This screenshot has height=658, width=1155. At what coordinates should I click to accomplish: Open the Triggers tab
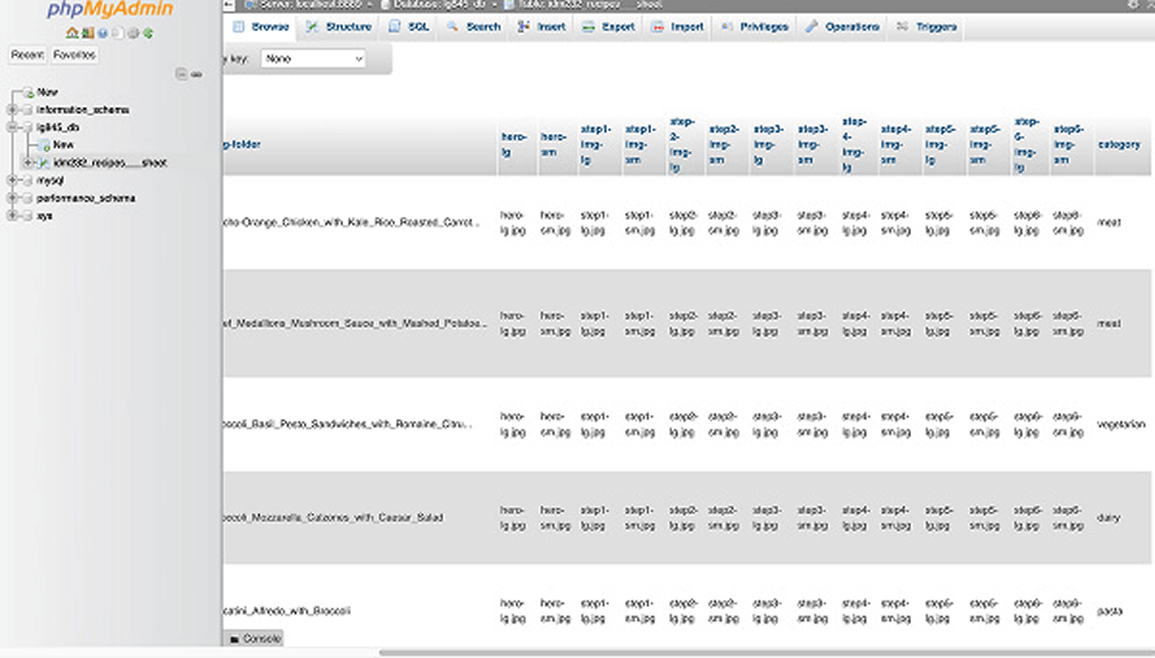click(927, 27)
